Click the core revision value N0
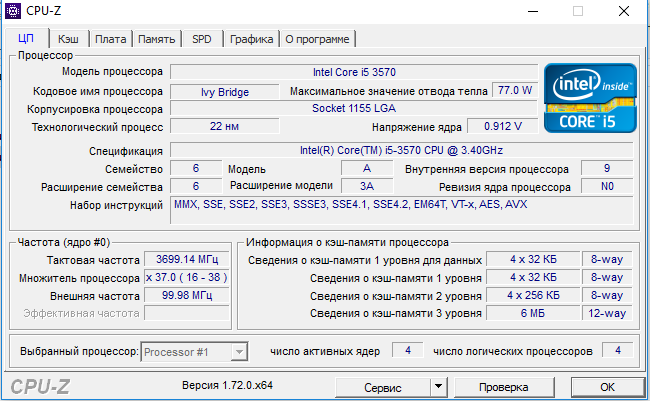This screenshot has height=401, width=650. [607, 186]
